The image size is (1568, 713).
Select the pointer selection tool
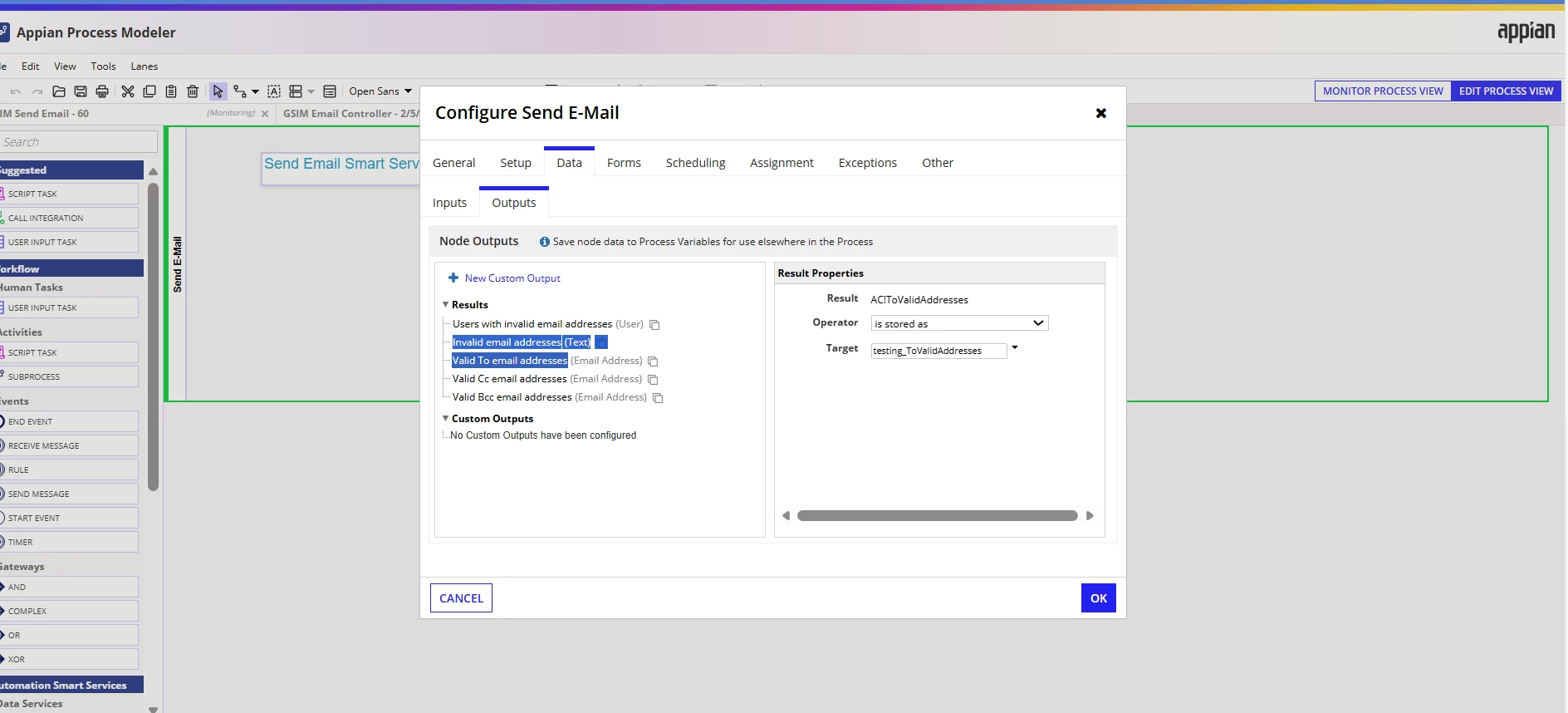point(218,91)
